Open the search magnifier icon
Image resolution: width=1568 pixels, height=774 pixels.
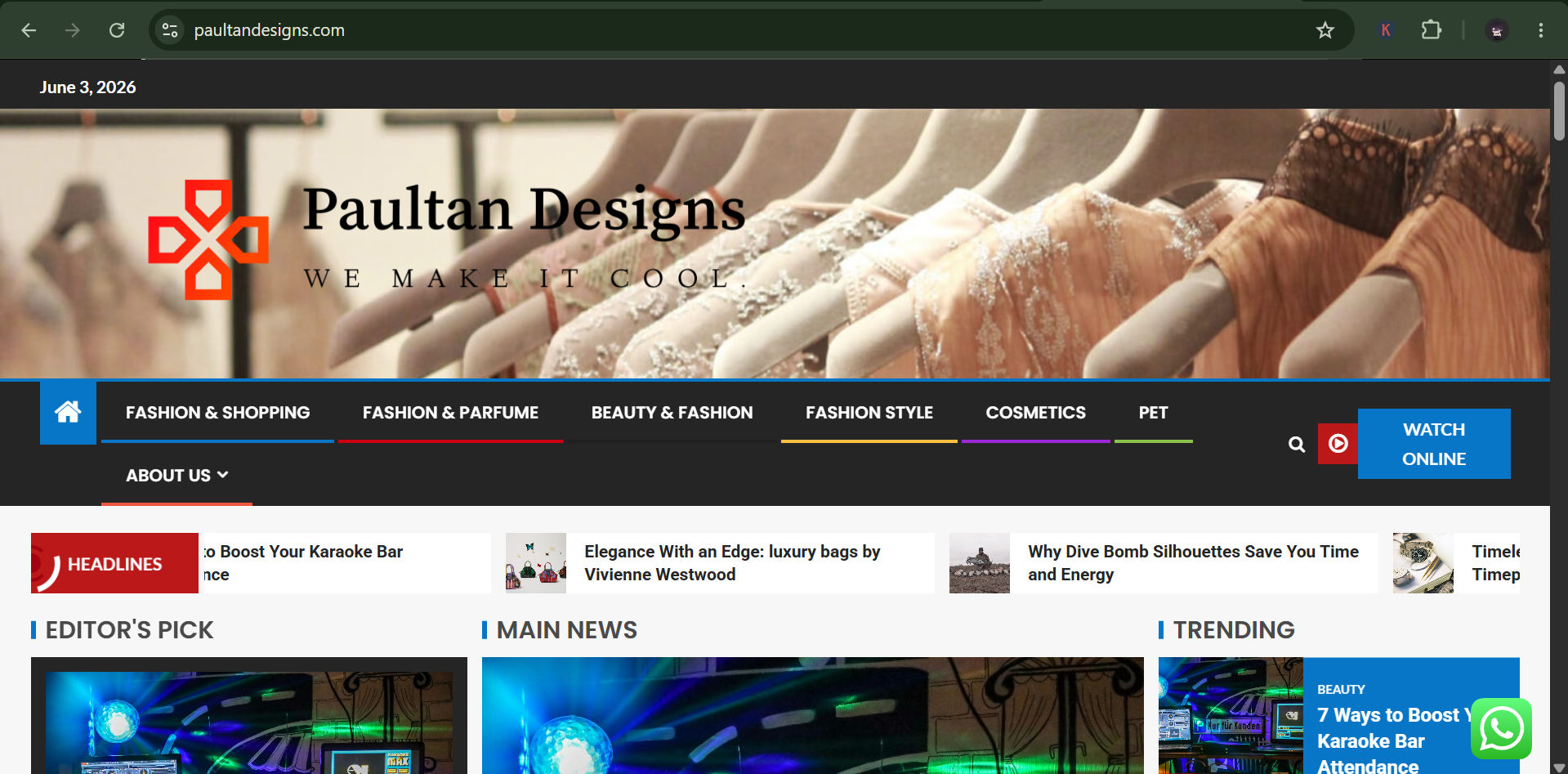[1296, 444]
